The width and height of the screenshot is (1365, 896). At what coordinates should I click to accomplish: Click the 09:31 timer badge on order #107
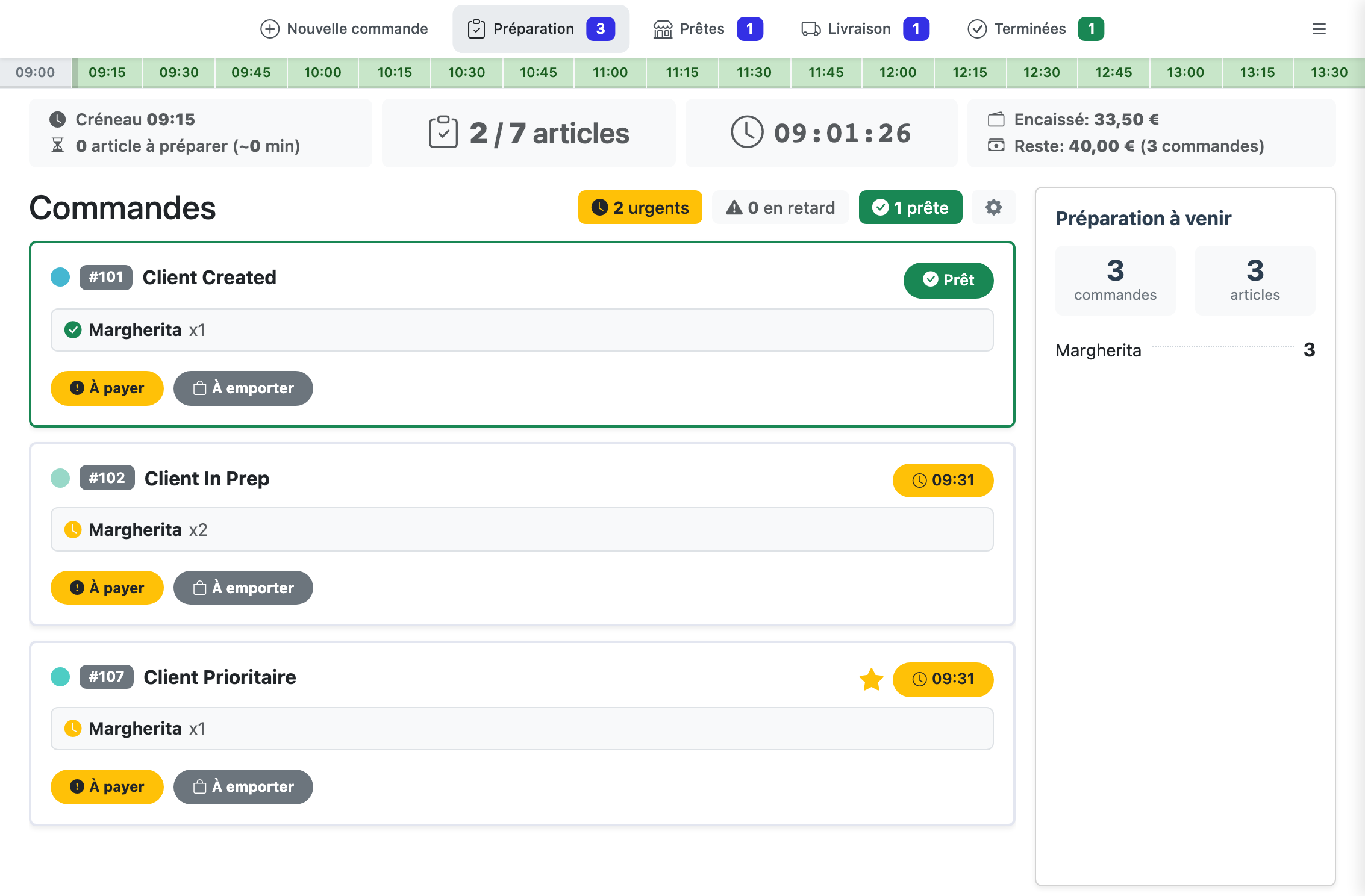click(x=943, y=679)
